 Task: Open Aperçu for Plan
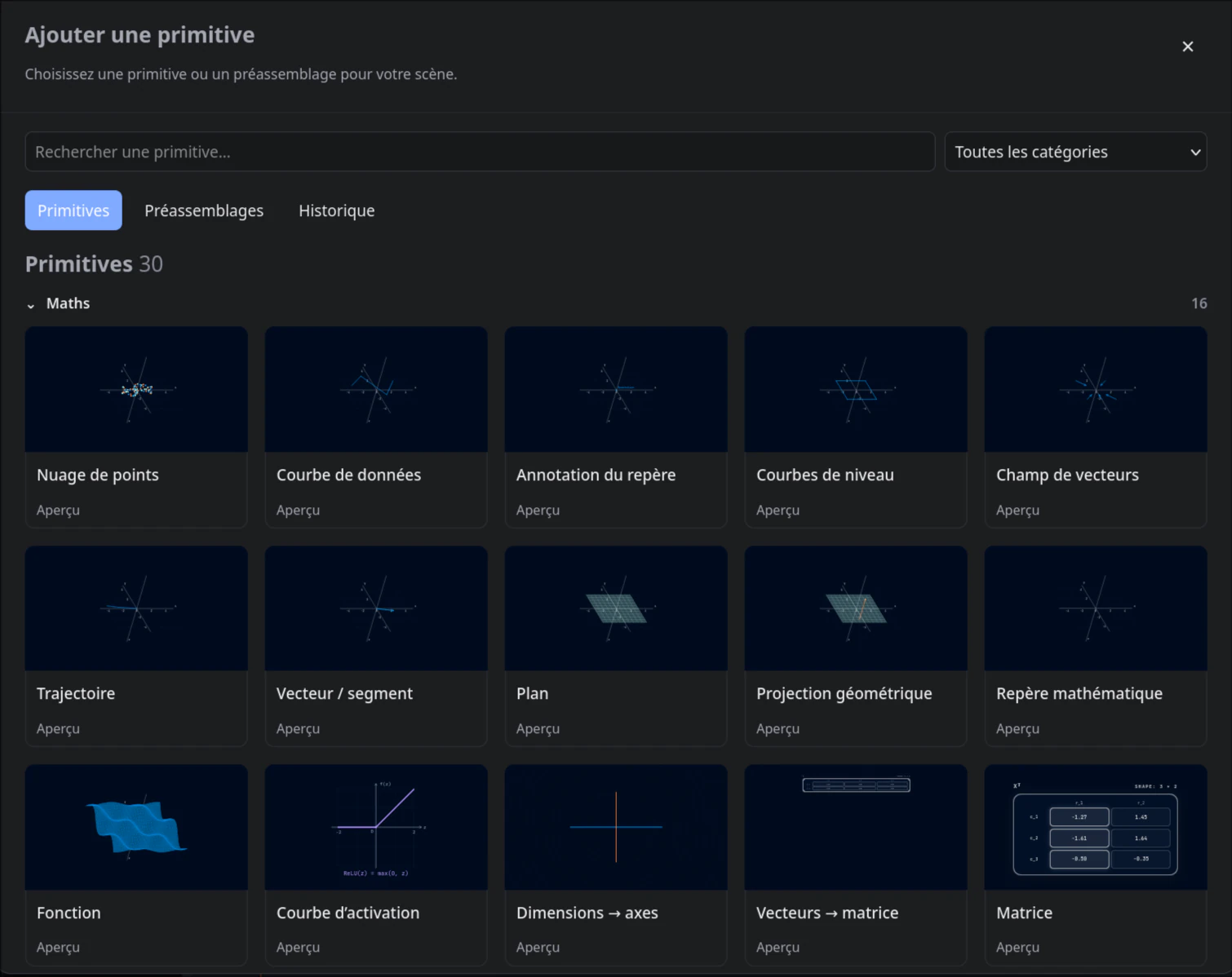click(x=538, y=728)
